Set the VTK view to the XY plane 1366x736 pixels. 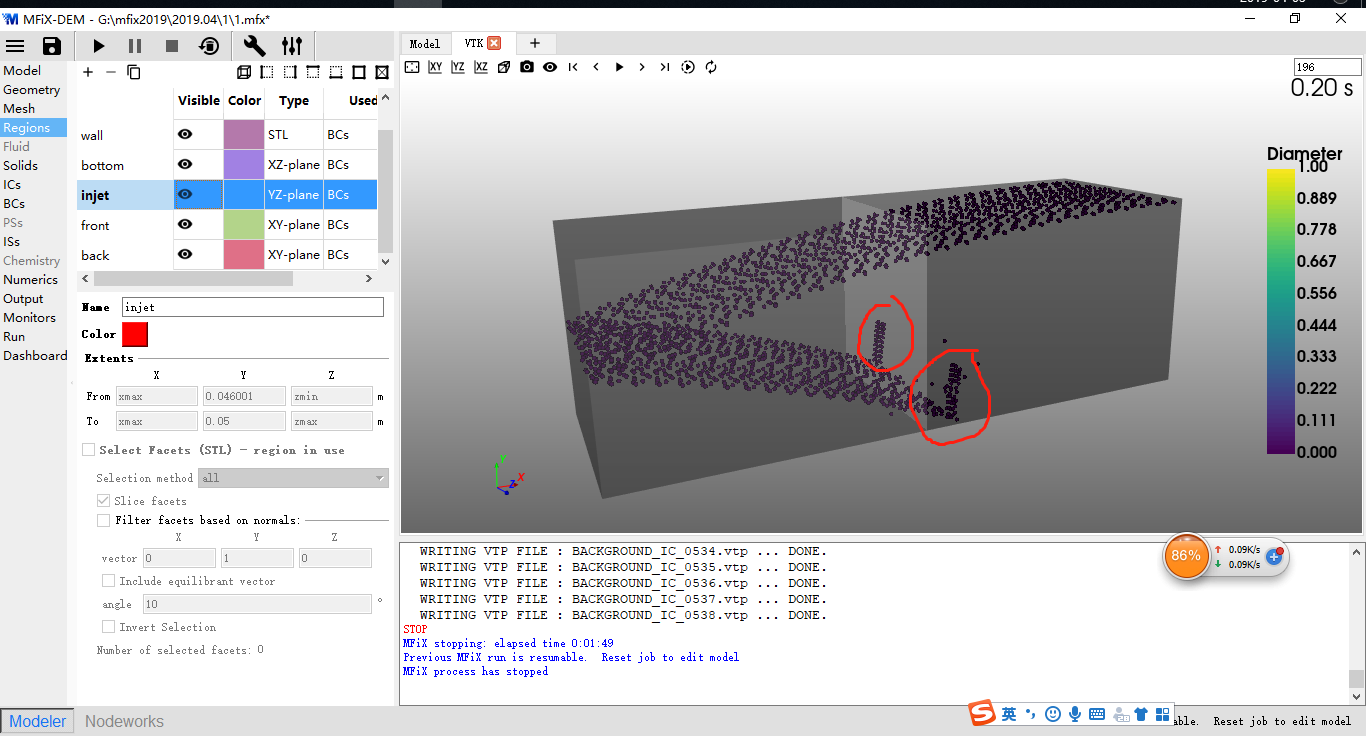click(435, 67)
